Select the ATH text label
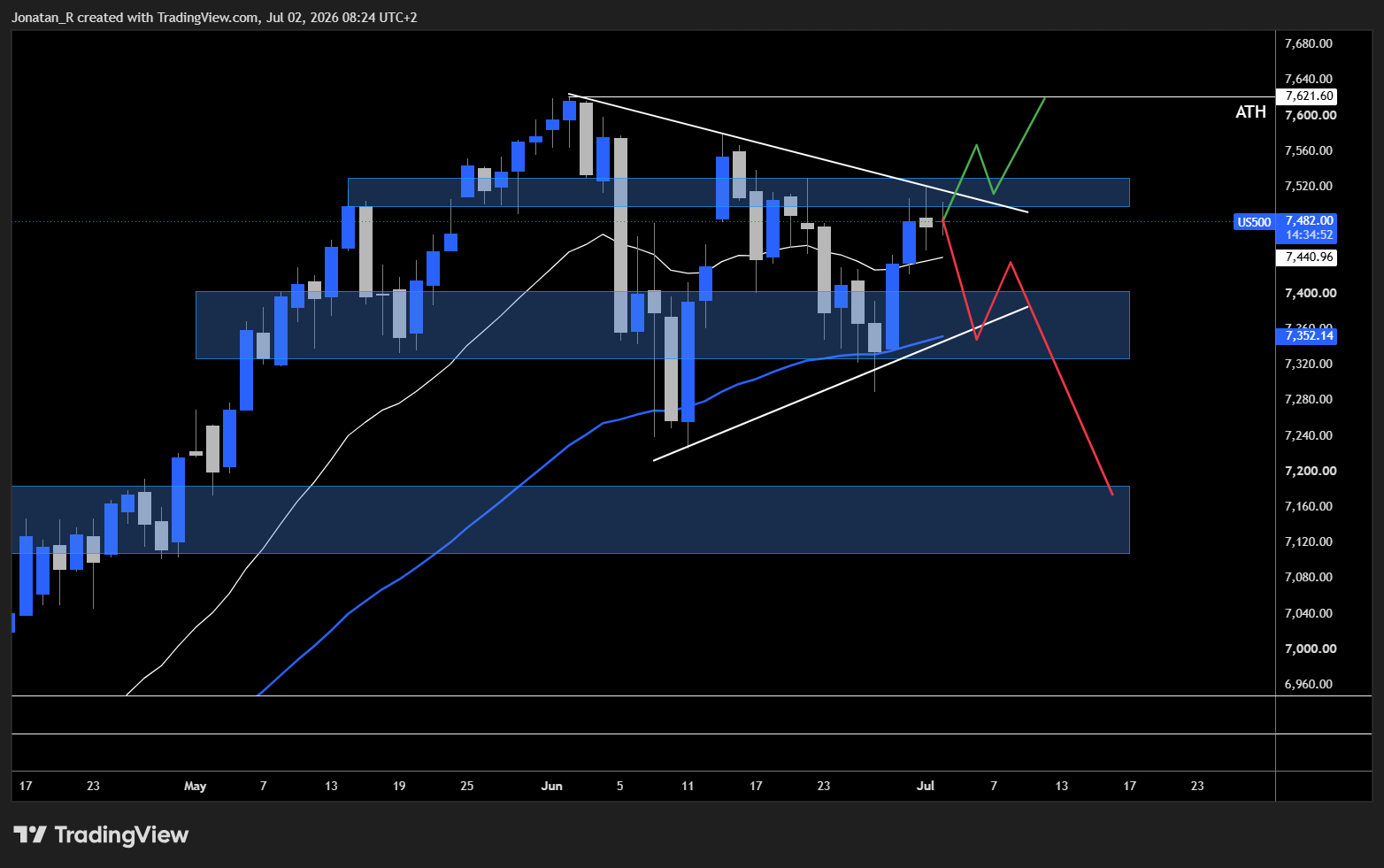 point(1250,111)
